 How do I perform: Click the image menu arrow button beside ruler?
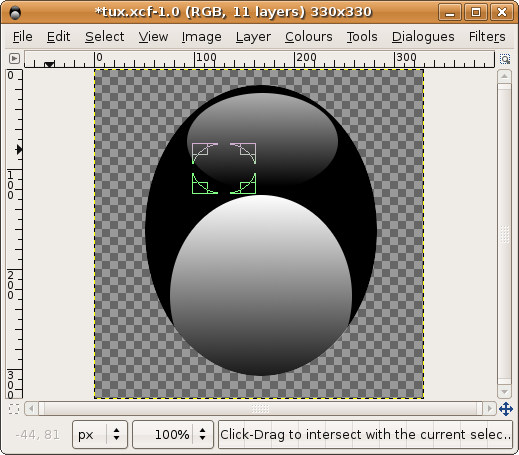(x=14, y=59)
